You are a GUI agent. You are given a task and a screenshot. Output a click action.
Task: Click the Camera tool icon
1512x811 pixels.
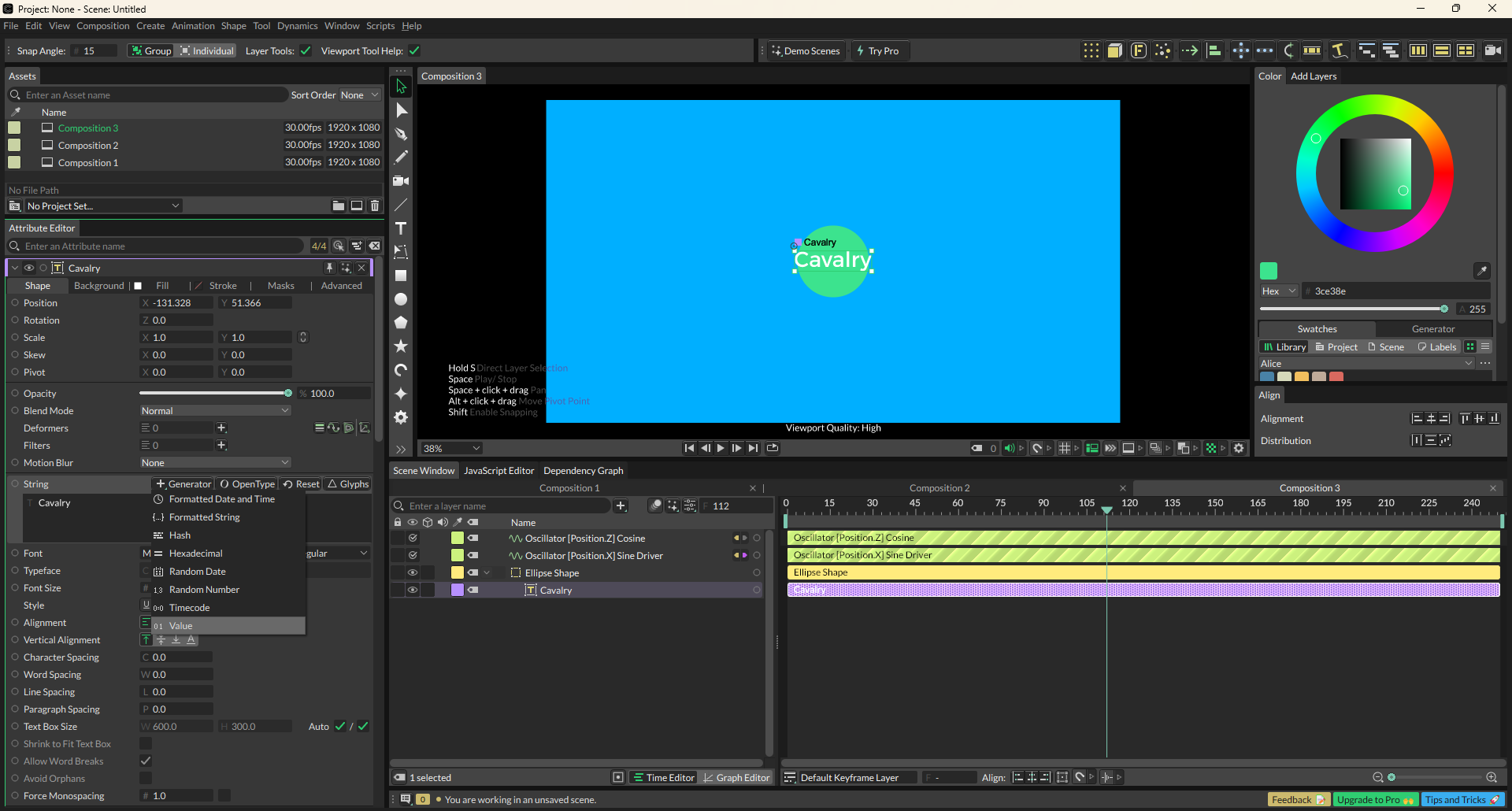401,181
